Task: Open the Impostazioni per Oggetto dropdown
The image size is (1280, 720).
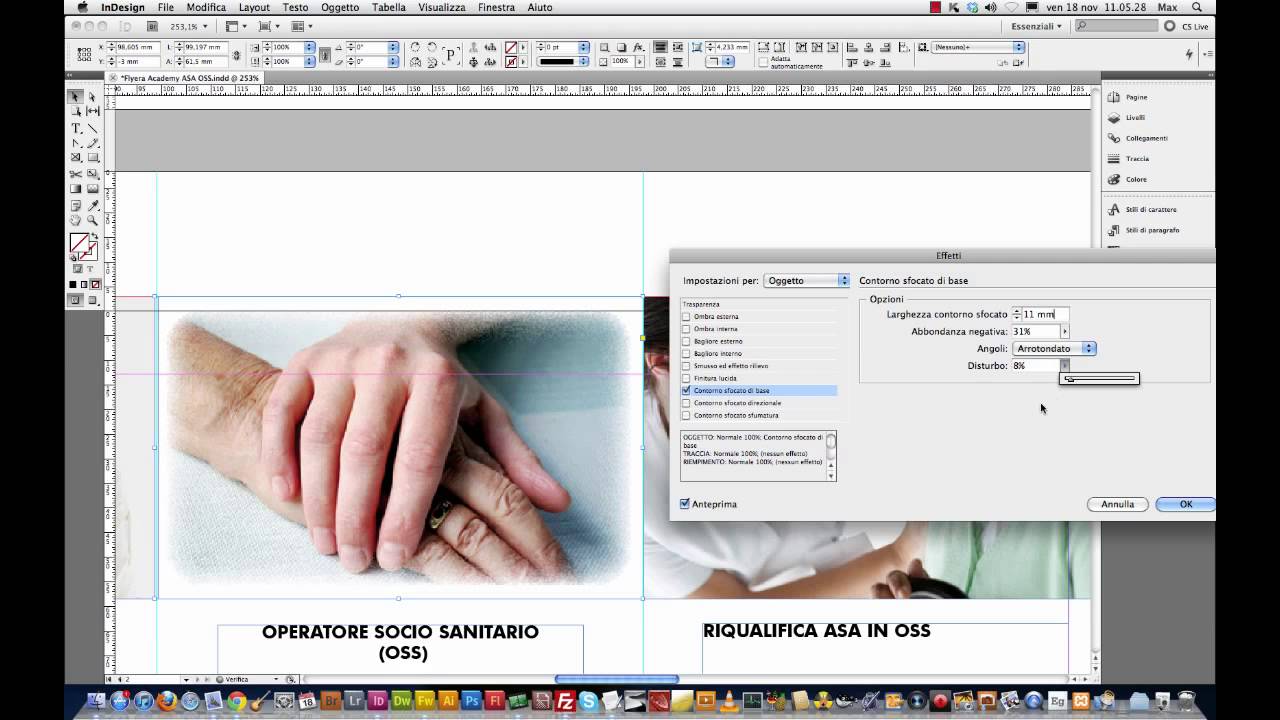Action: click(806, 281)
